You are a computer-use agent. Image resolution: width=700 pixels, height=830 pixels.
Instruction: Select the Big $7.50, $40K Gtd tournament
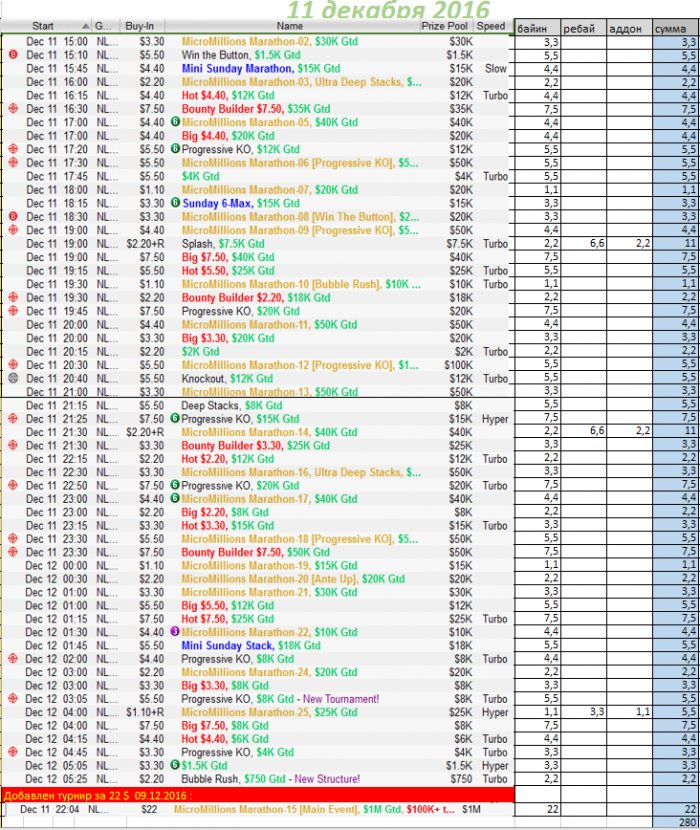228,257
